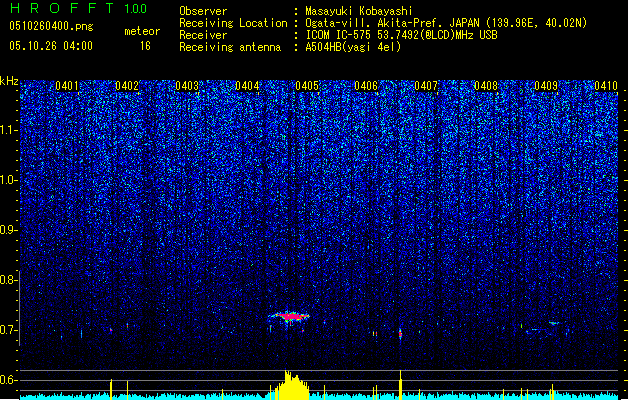Viewport: 629px width, 400px height.
Task: Click the 0408 time marker
Action: (x=486, y=86)
